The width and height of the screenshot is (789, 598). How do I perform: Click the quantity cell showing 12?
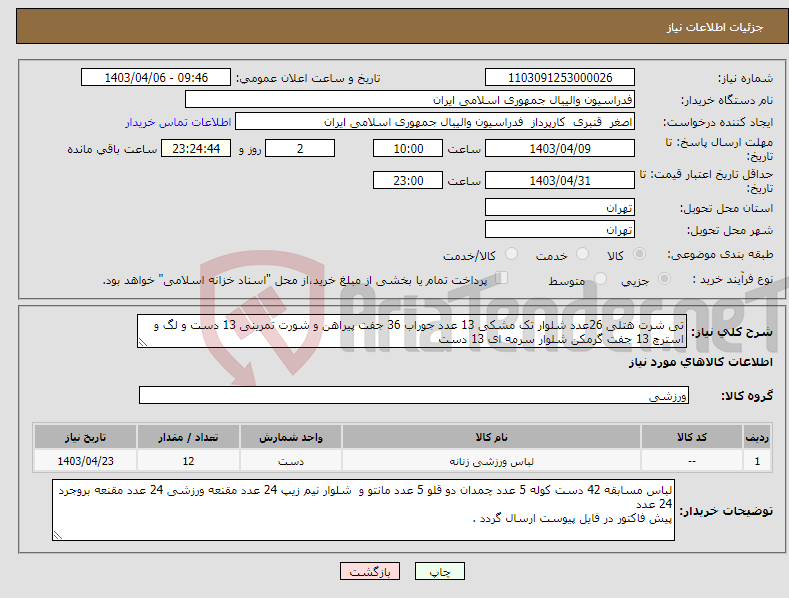coord(188,461)
